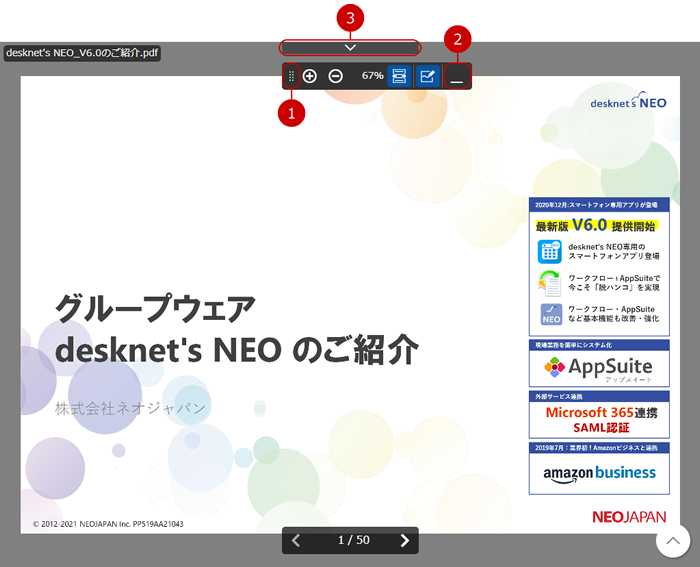Toggle fit-to-width page view button

[398, 76]
